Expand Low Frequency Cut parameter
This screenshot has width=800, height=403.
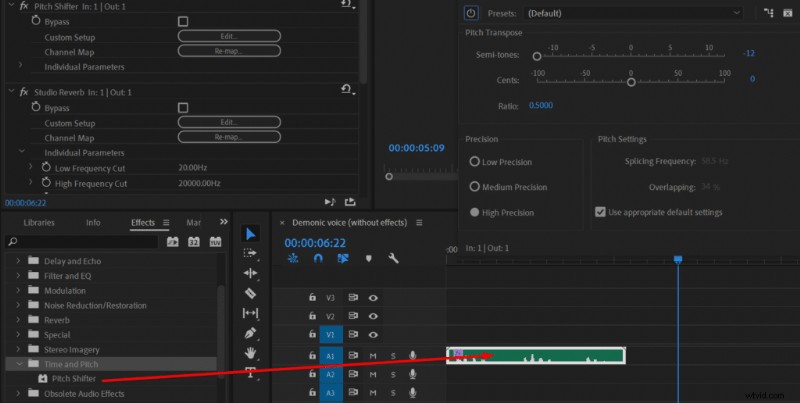pos(30,167)
